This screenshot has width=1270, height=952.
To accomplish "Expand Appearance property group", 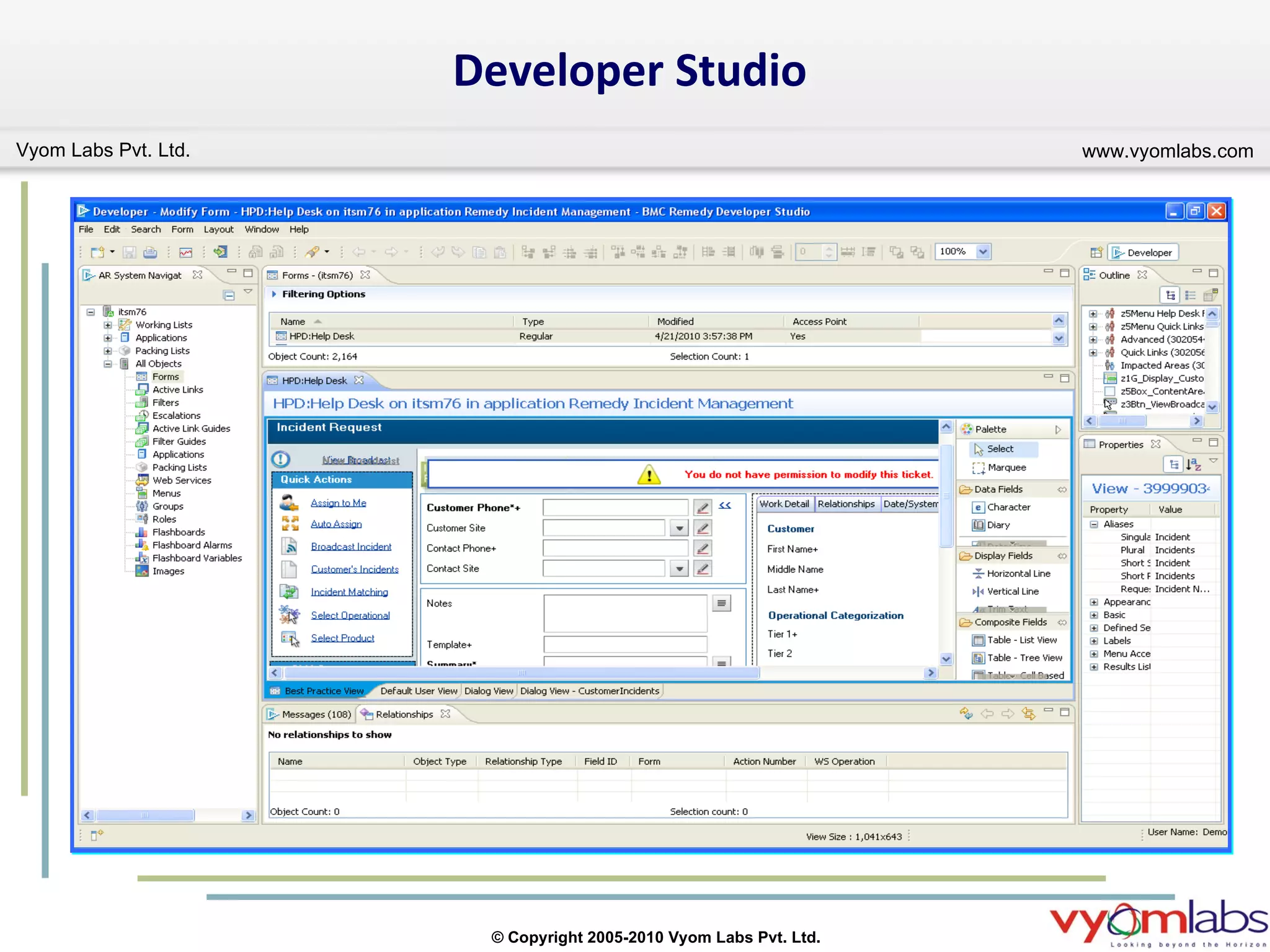I will click(x=1094, y=602).
